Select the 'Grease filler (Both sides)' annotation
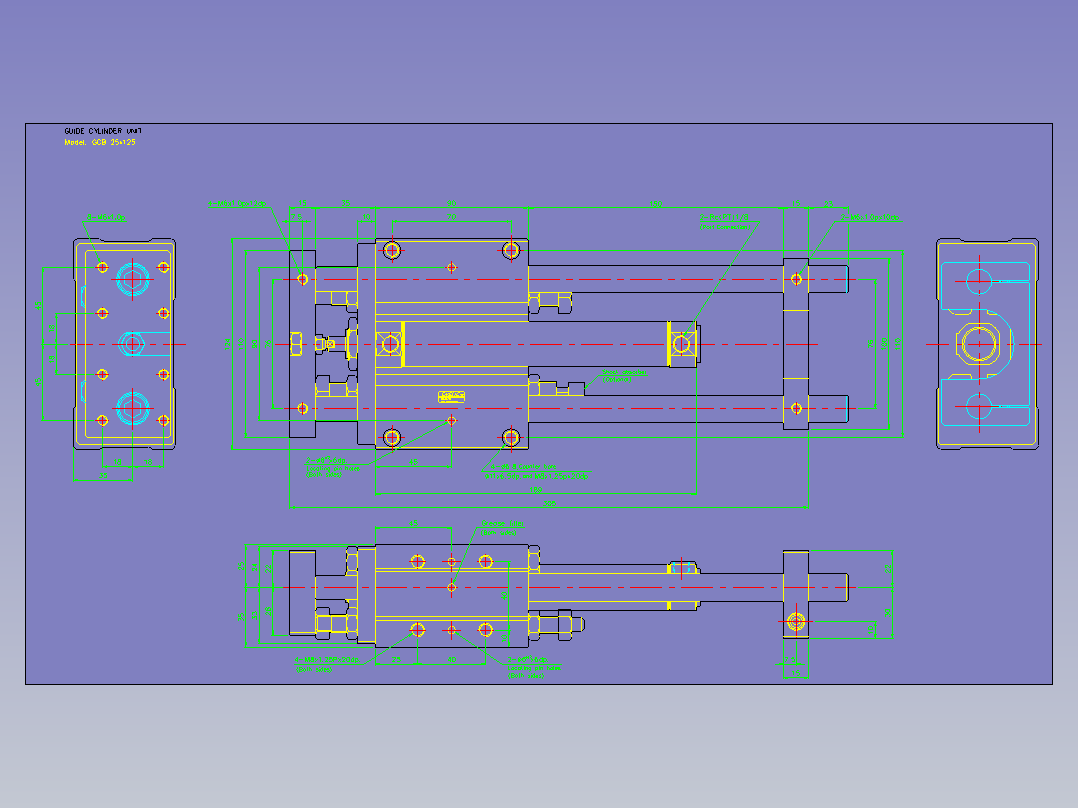The image size is (1078, 808). pyautogui.click(x=503, y=528)
